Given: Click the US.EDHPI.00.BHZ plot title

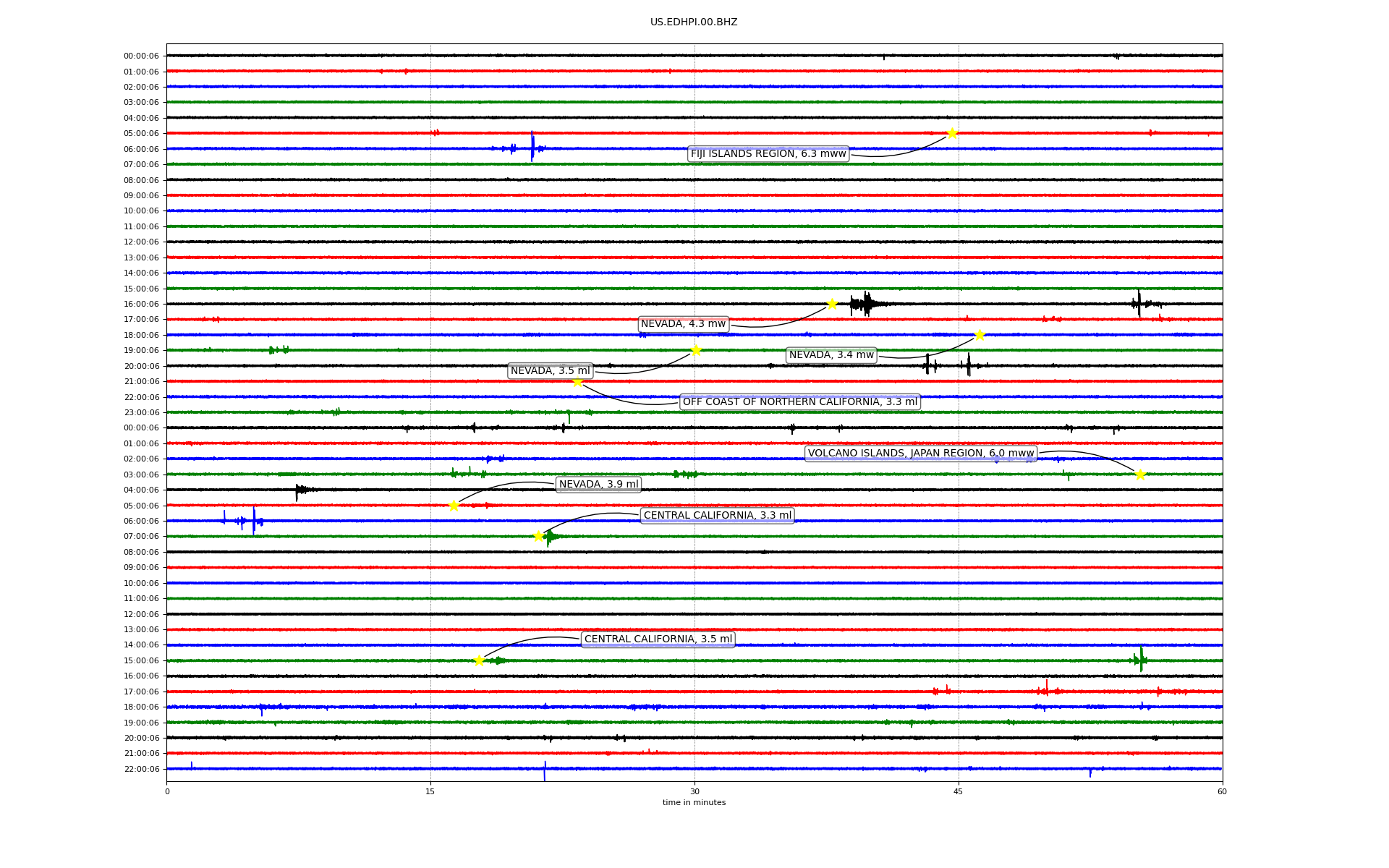Looking at the screenshot, I should click(x=694, y=22).
